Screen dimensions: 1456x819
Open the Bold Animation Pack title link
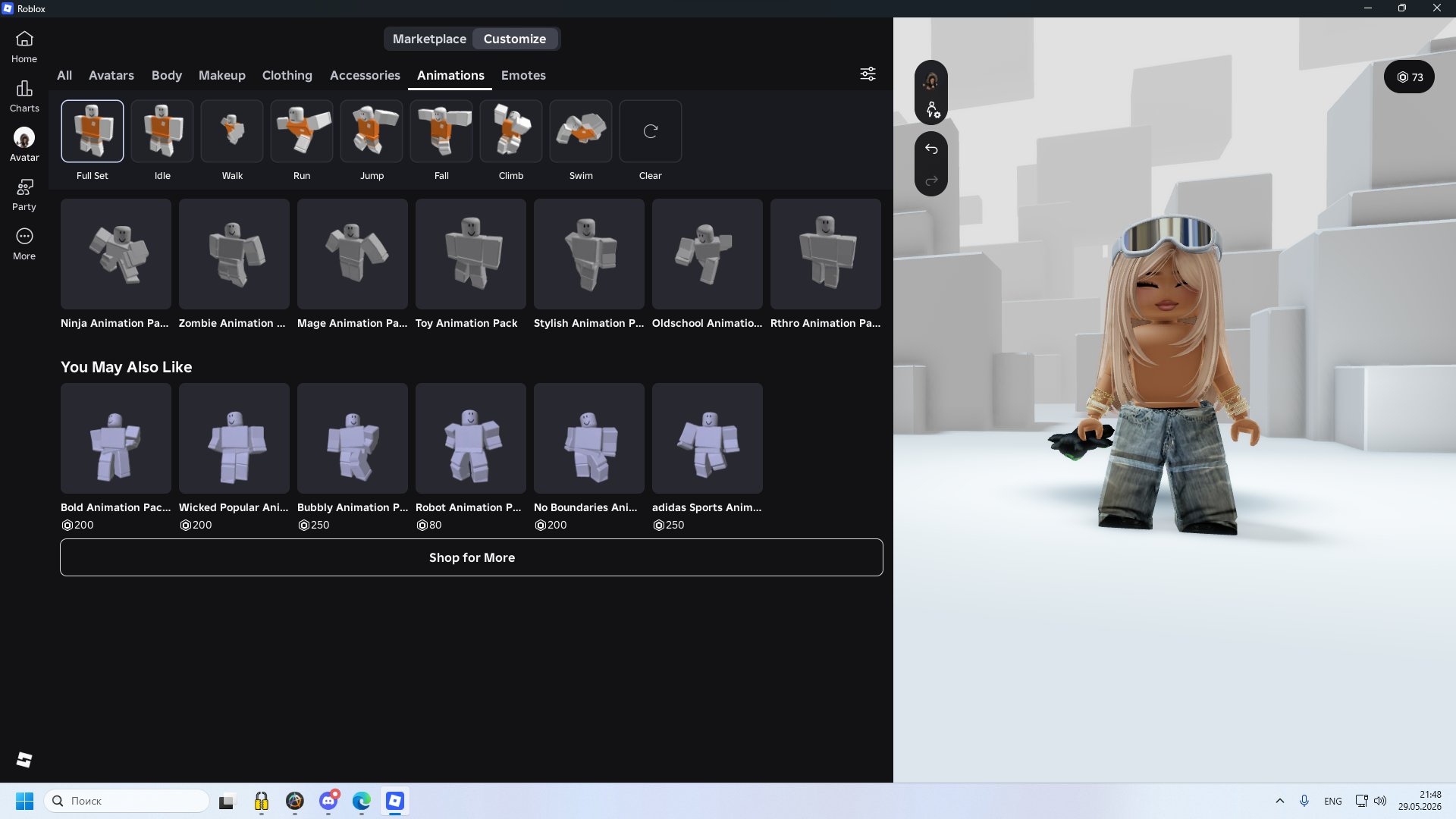pyautogui.click(x=116, y=507)
